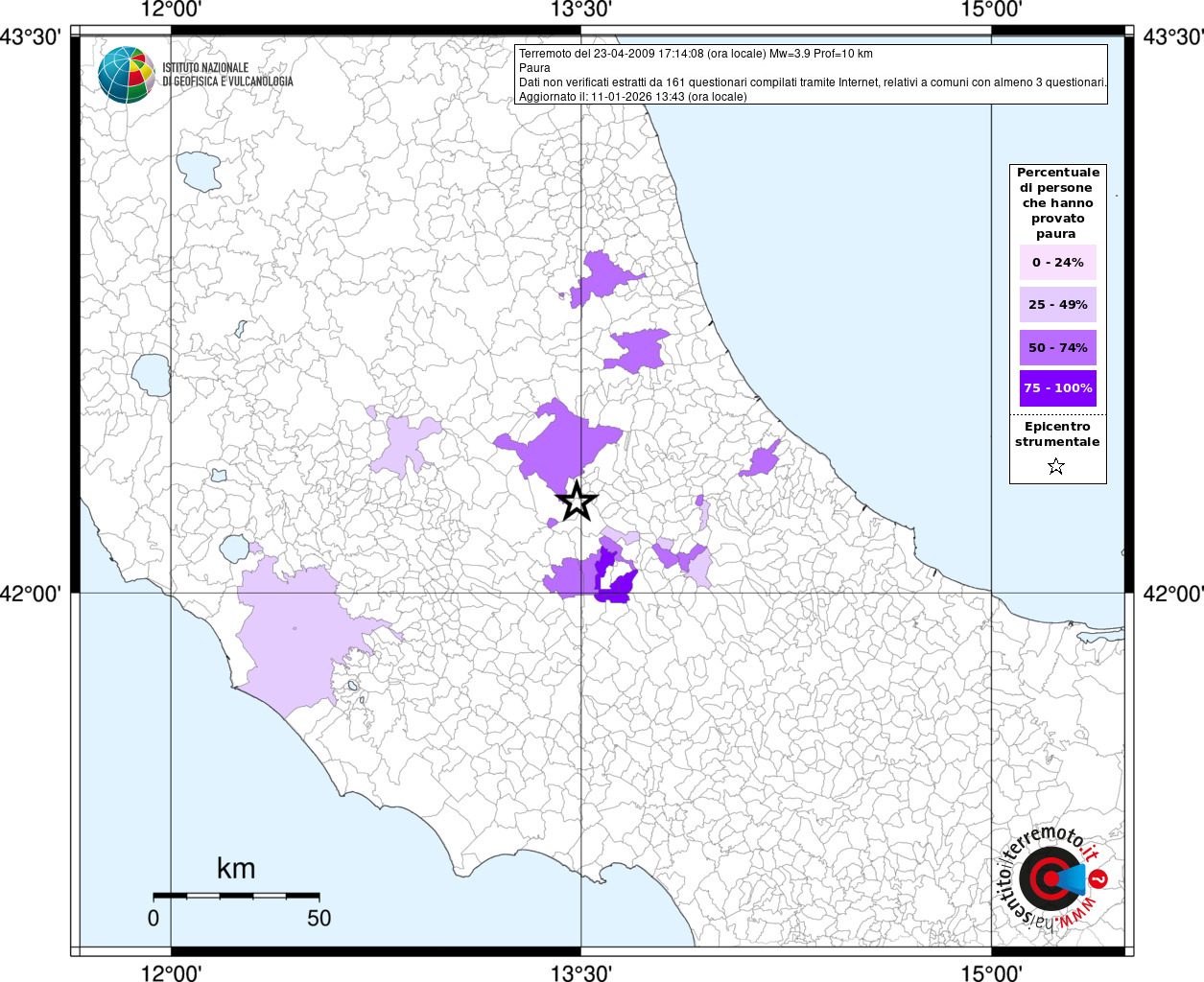Select the 0 - 24% legend swatch
1204x982 pixels.
pyautogui.click(x=1057, y=263)
